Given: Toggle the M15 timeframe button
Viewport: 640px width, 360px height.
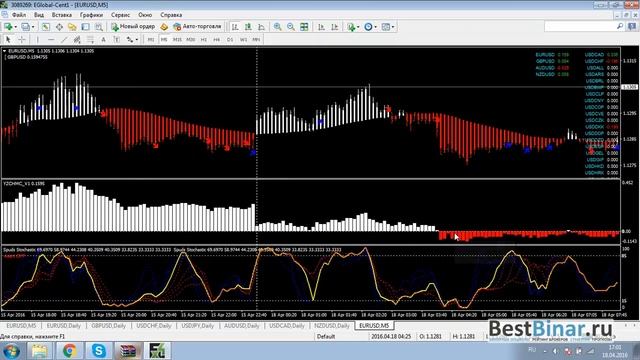Looking at the screenshot, I should tap(177, 40).
